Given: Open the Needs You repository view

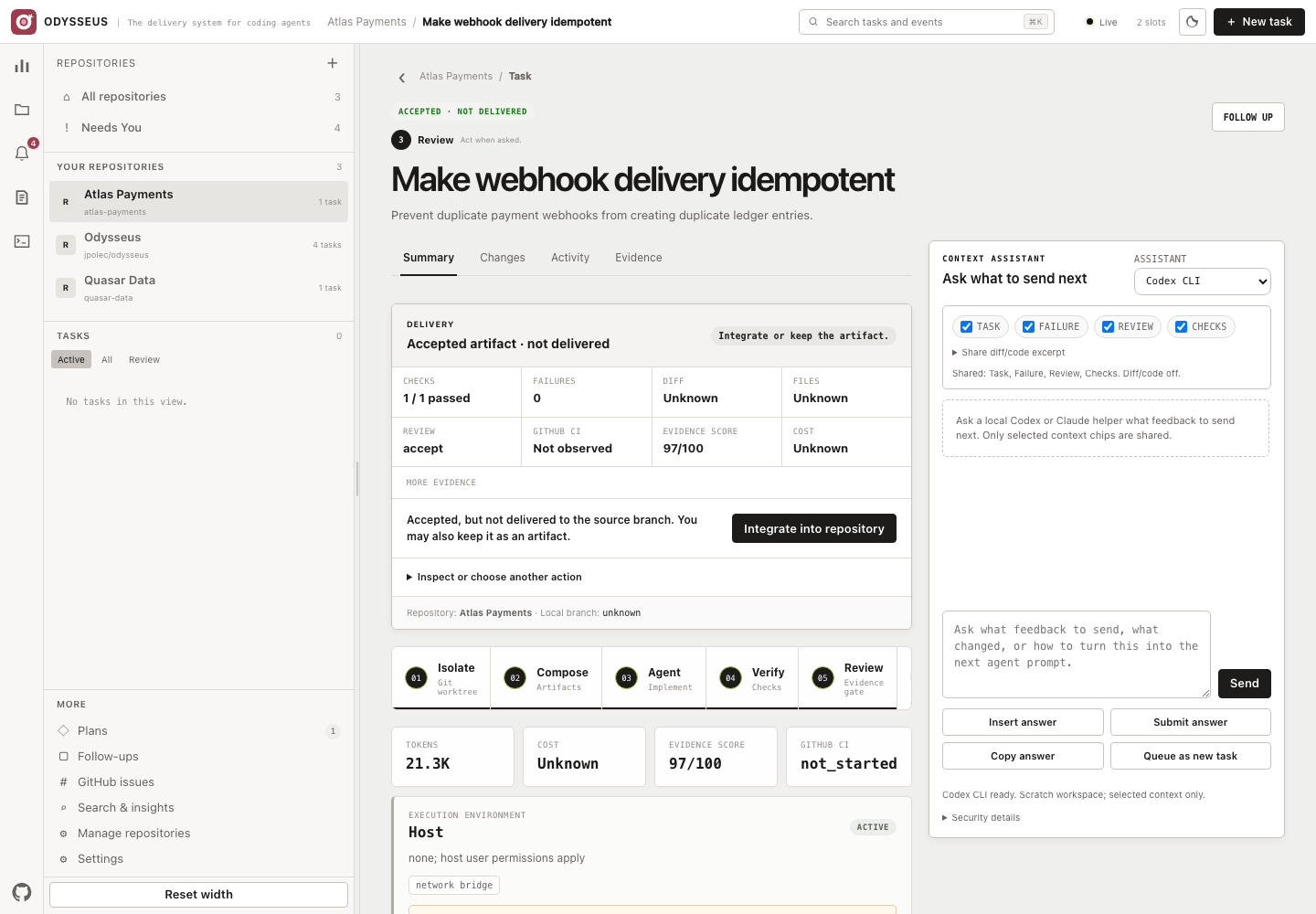Looking at the screenshot, I should click(x=199, y=128).
